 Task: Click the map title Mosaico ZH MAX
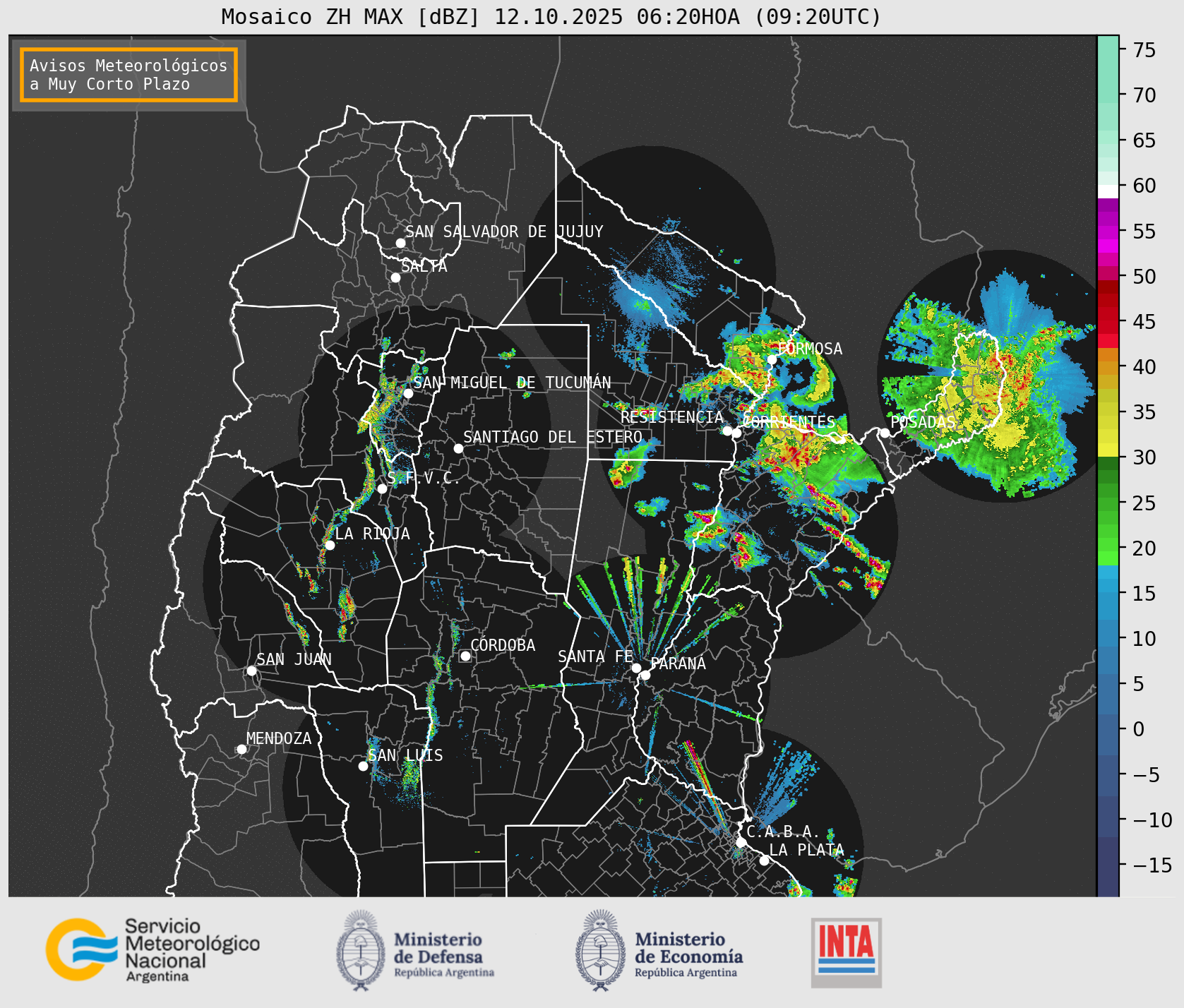(551, 16)
